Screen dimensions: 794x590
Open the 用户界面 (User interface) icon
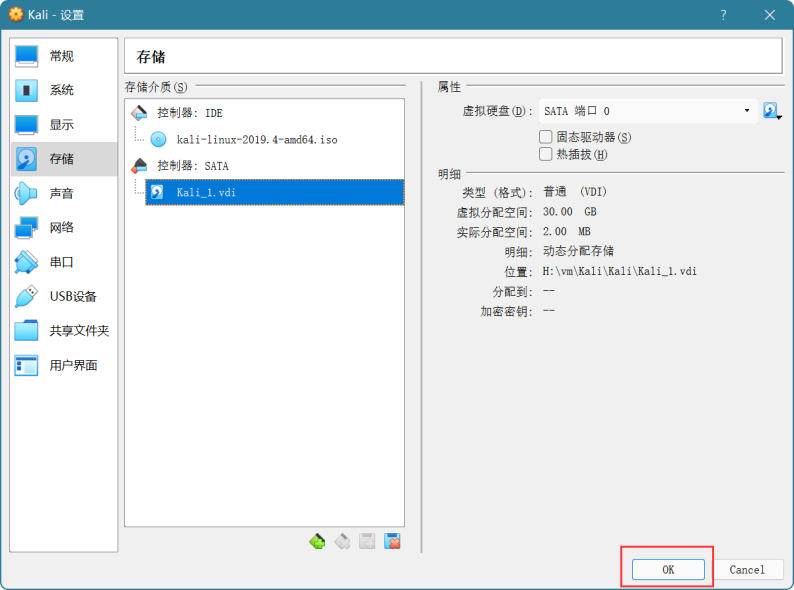(x=26, y=365)
